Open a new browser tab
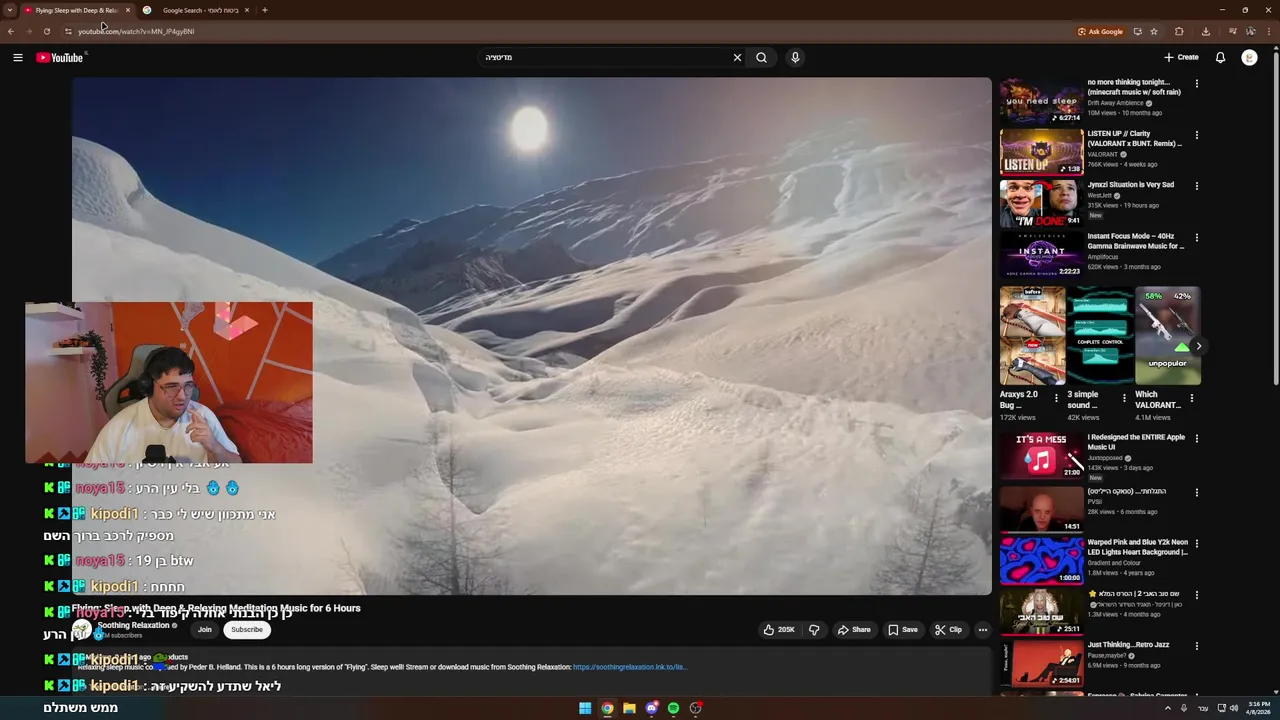Screen dimensions: 1280x720 pos(265,10)
